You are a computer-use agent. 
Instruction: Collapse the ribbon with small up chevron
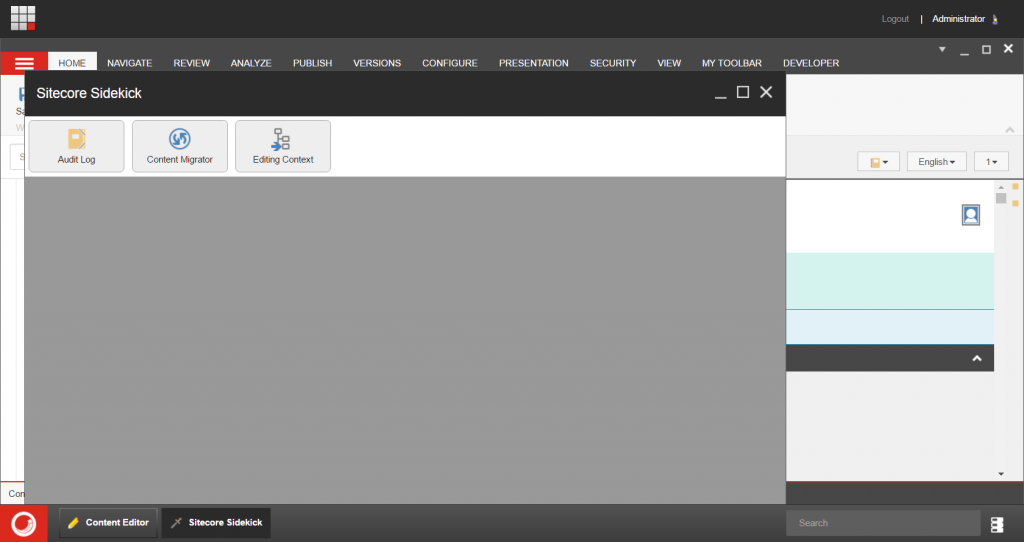coord(1010,130)
